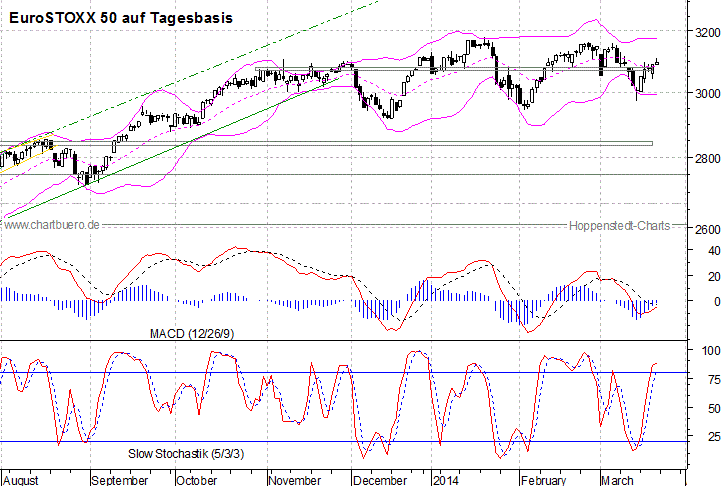Click the 3200 price axis value

(x=708, y=33)
